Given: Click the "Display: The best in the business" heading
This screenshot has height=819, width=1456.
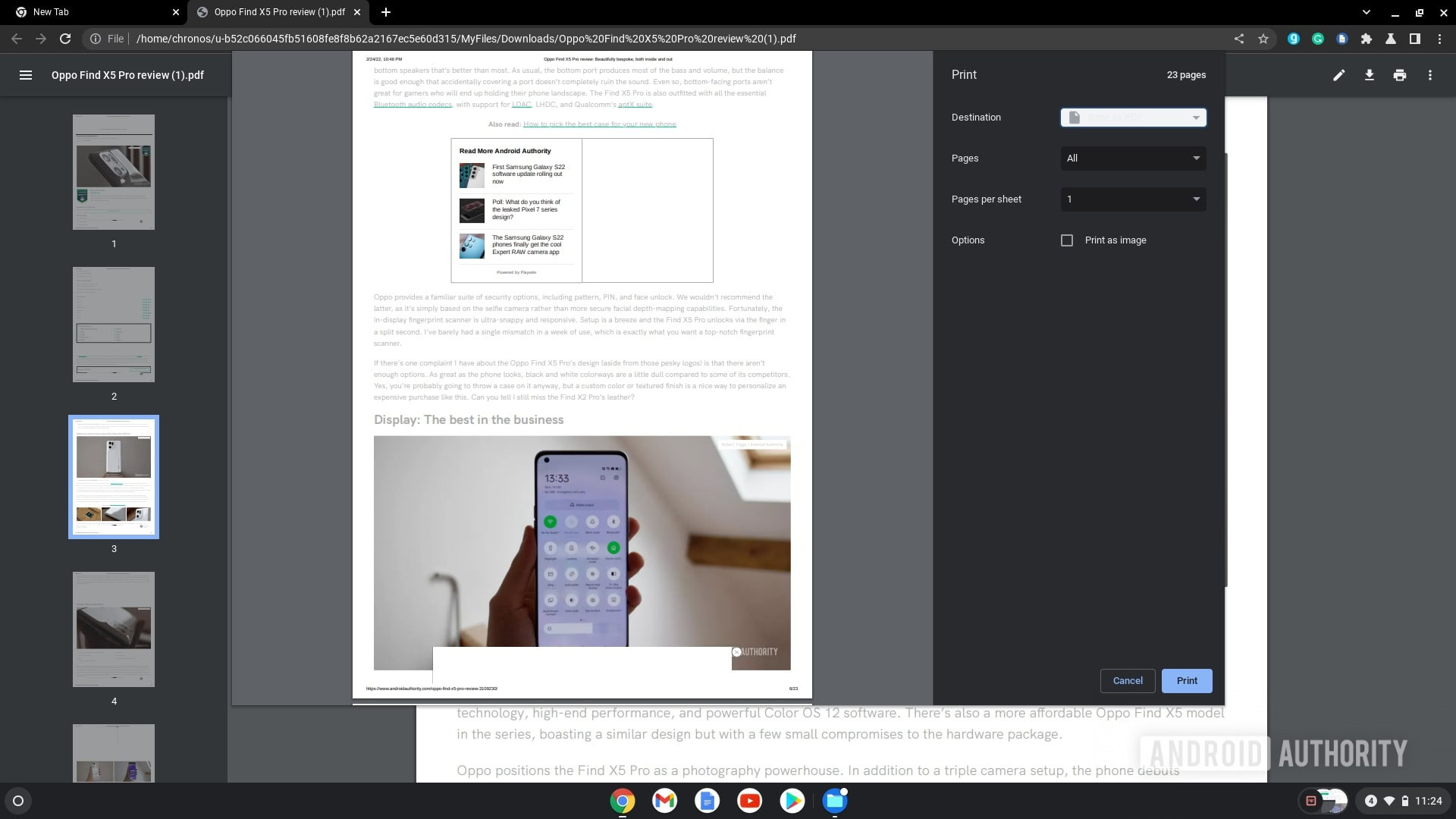Looking at the screenshot, I should [x=469, y=420].
